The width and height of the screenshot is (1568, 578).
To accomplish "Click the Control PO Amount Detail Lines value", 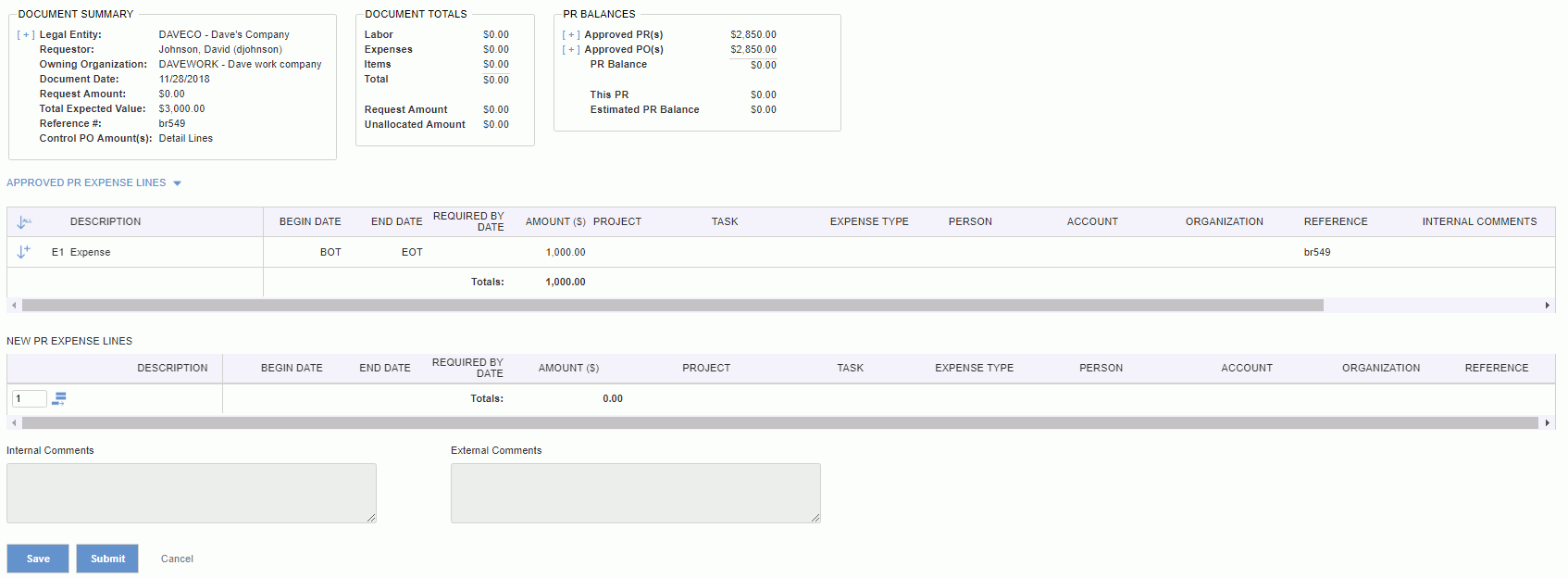I will [x=186, y=139].
